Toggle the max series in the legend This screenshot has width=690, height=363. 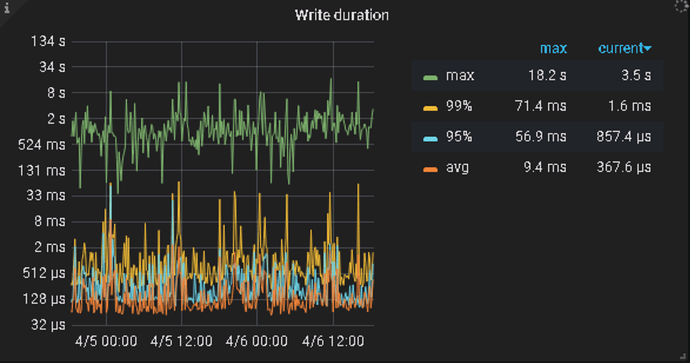[460, 75]
